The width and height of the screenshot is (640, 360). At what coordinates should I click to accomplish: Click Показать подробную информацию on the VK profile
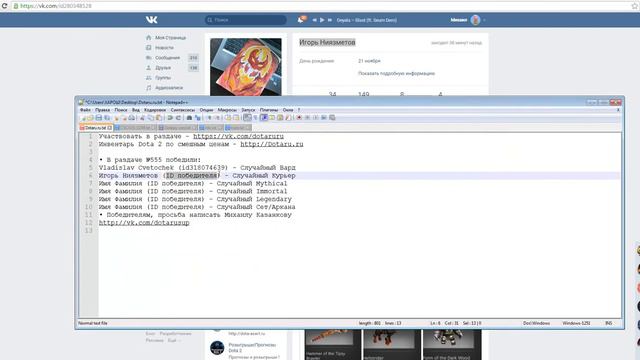coord(396,73)
